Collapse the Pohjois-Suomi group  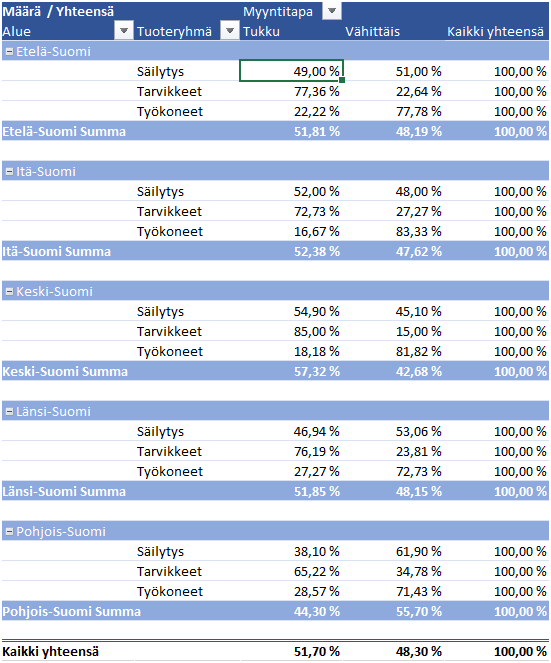[x=9, y=532]
